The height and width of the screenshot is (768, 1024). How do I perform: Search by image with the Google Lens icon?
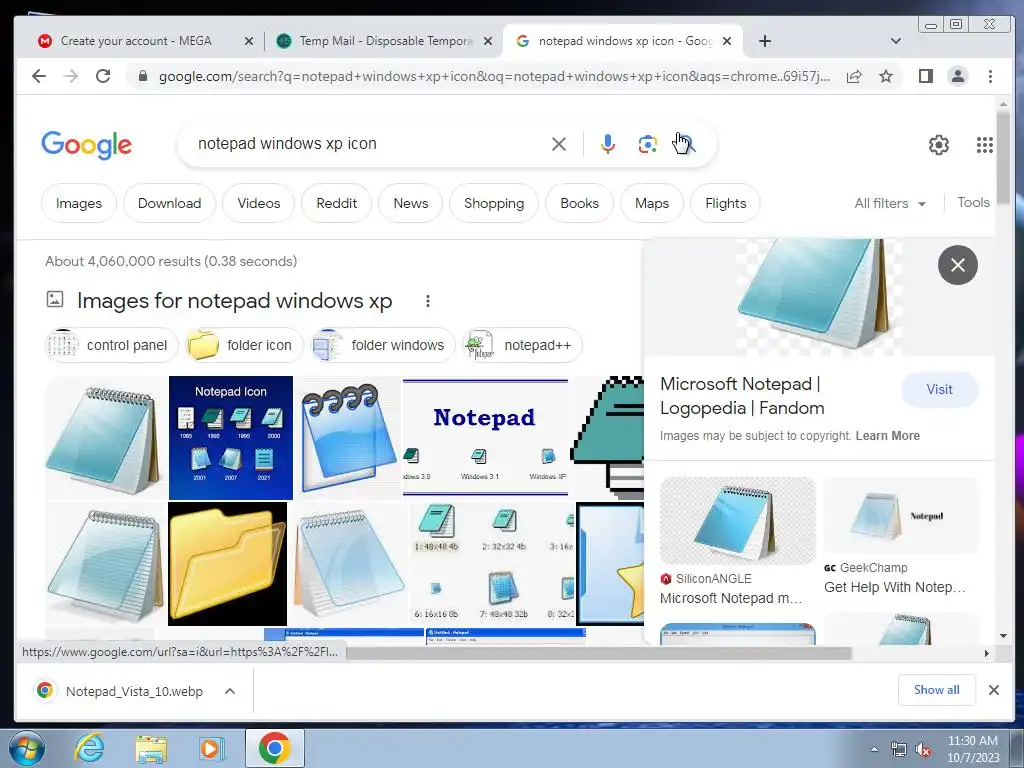(x=647, y=144)
